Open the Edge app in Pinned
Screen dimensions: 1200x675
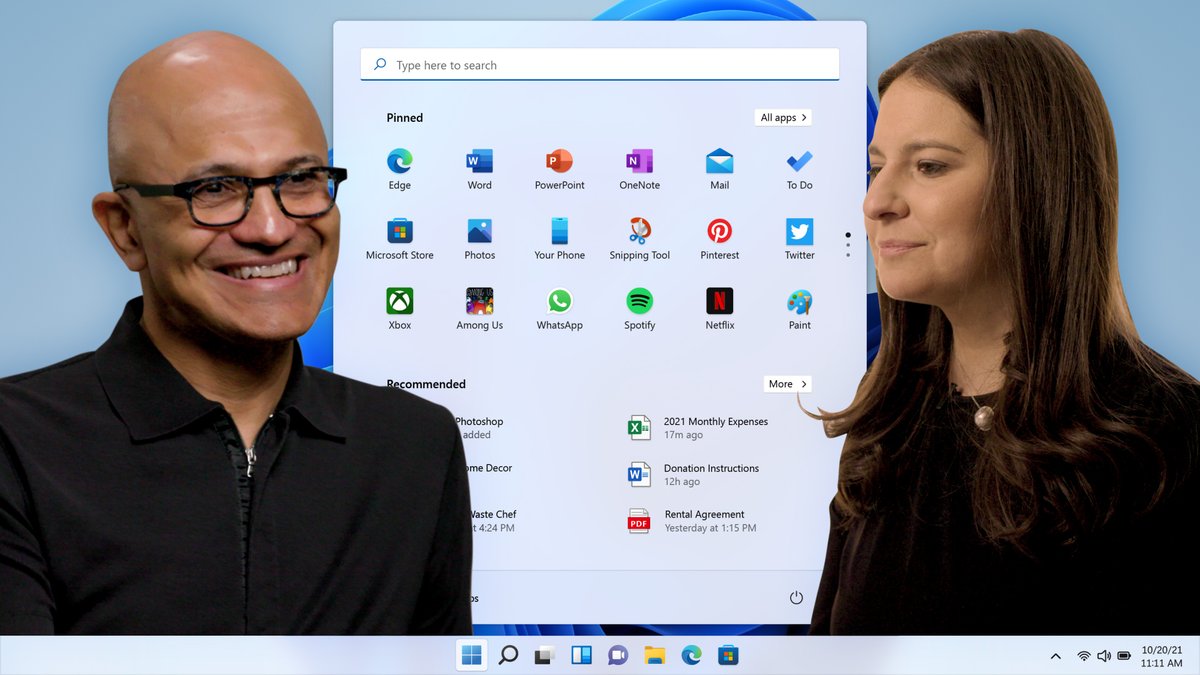pyautogui.click(x=399, y=168)
